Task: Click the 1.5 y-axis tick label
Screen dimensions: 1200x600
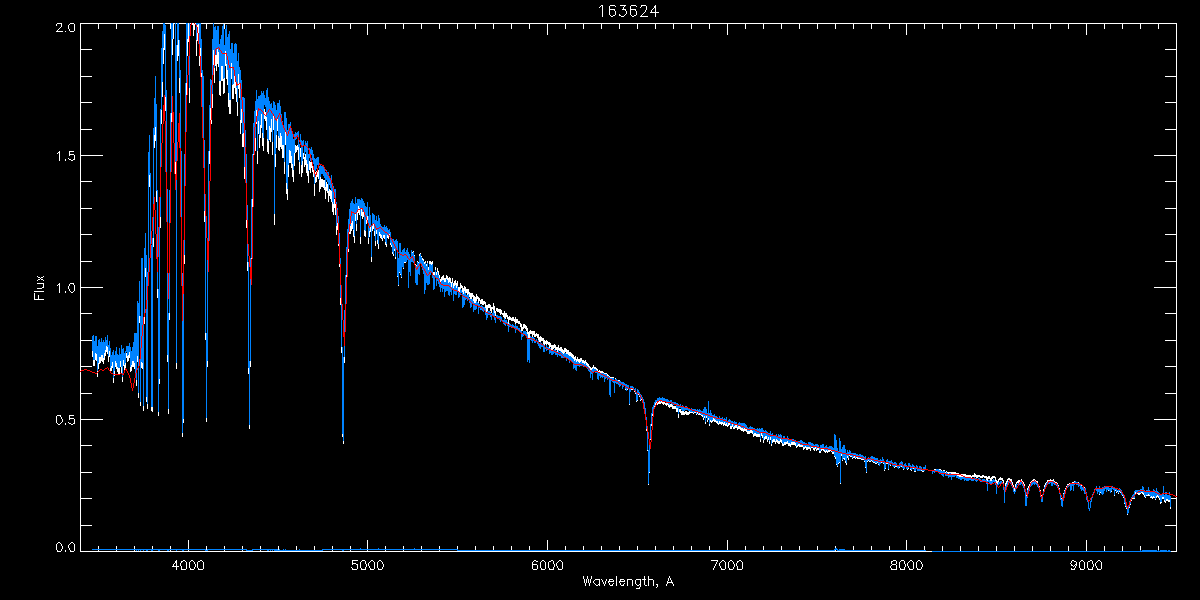Action: point(64,157)
